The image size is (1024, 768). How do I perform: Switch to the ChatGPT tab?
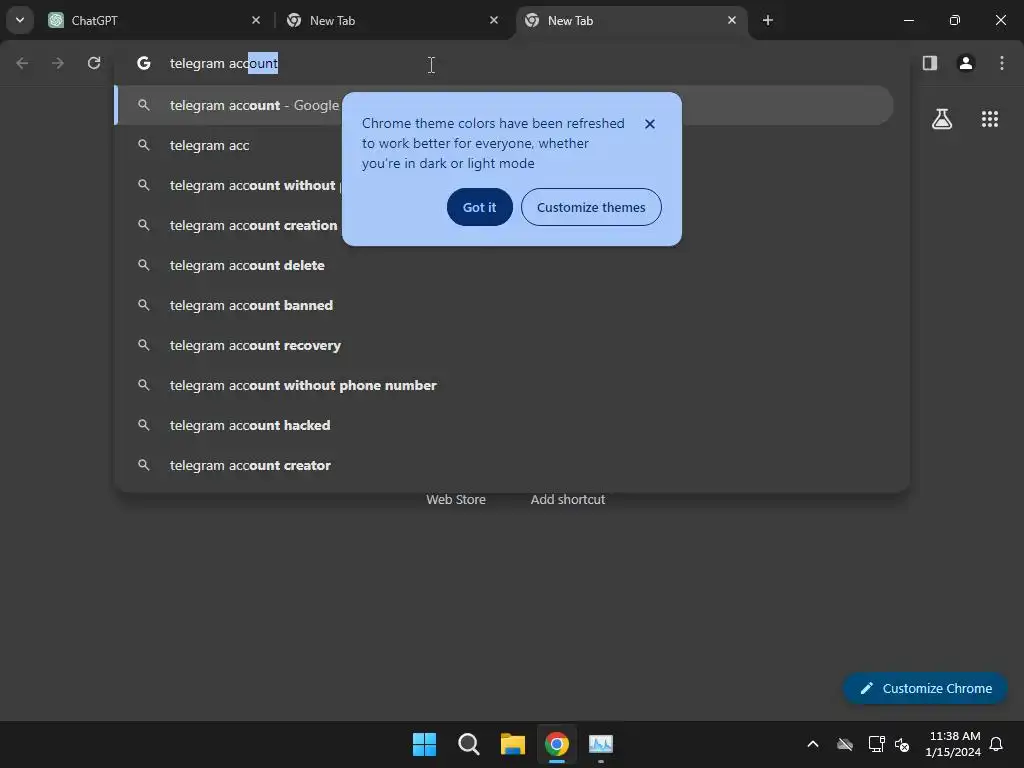154,20
